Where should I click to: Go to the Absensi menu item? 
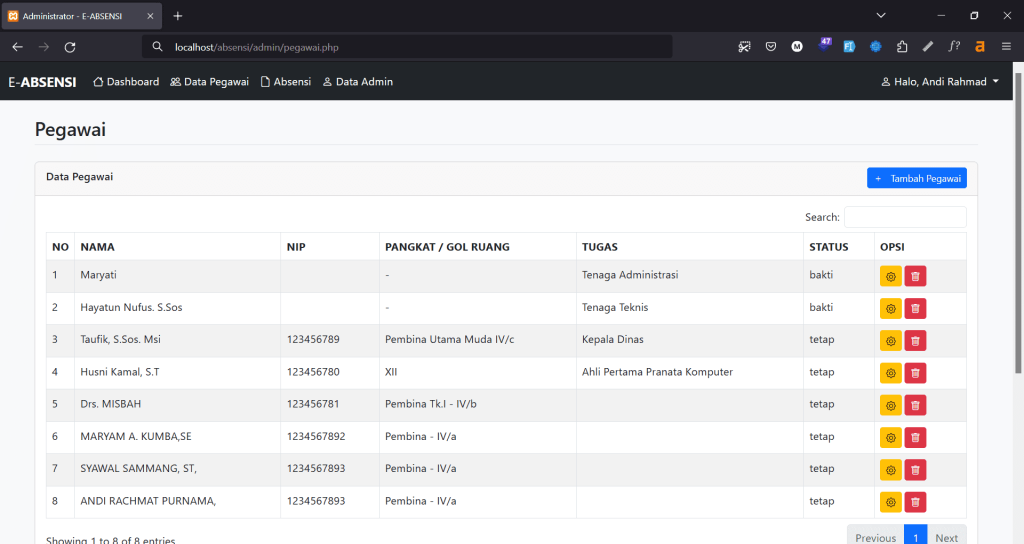pyautogui.click(x=285, y=82)
